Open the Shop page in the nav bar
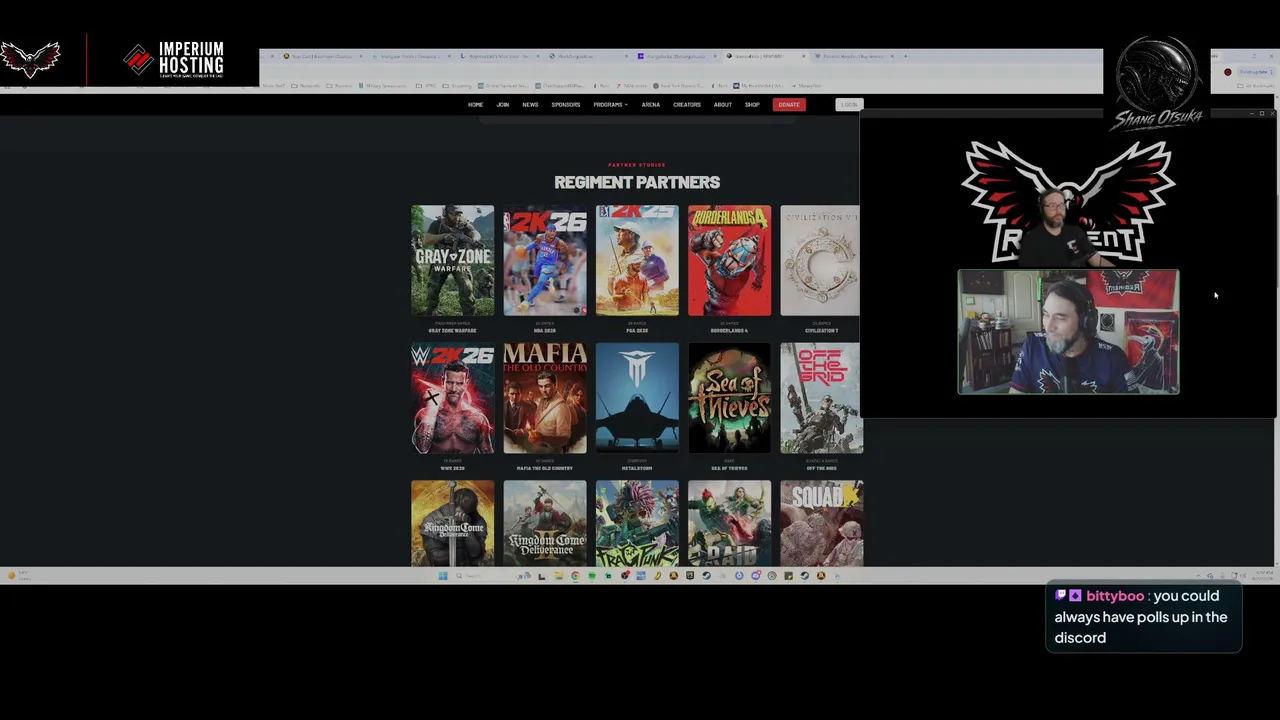1280x720 pixels. [752, 105]
